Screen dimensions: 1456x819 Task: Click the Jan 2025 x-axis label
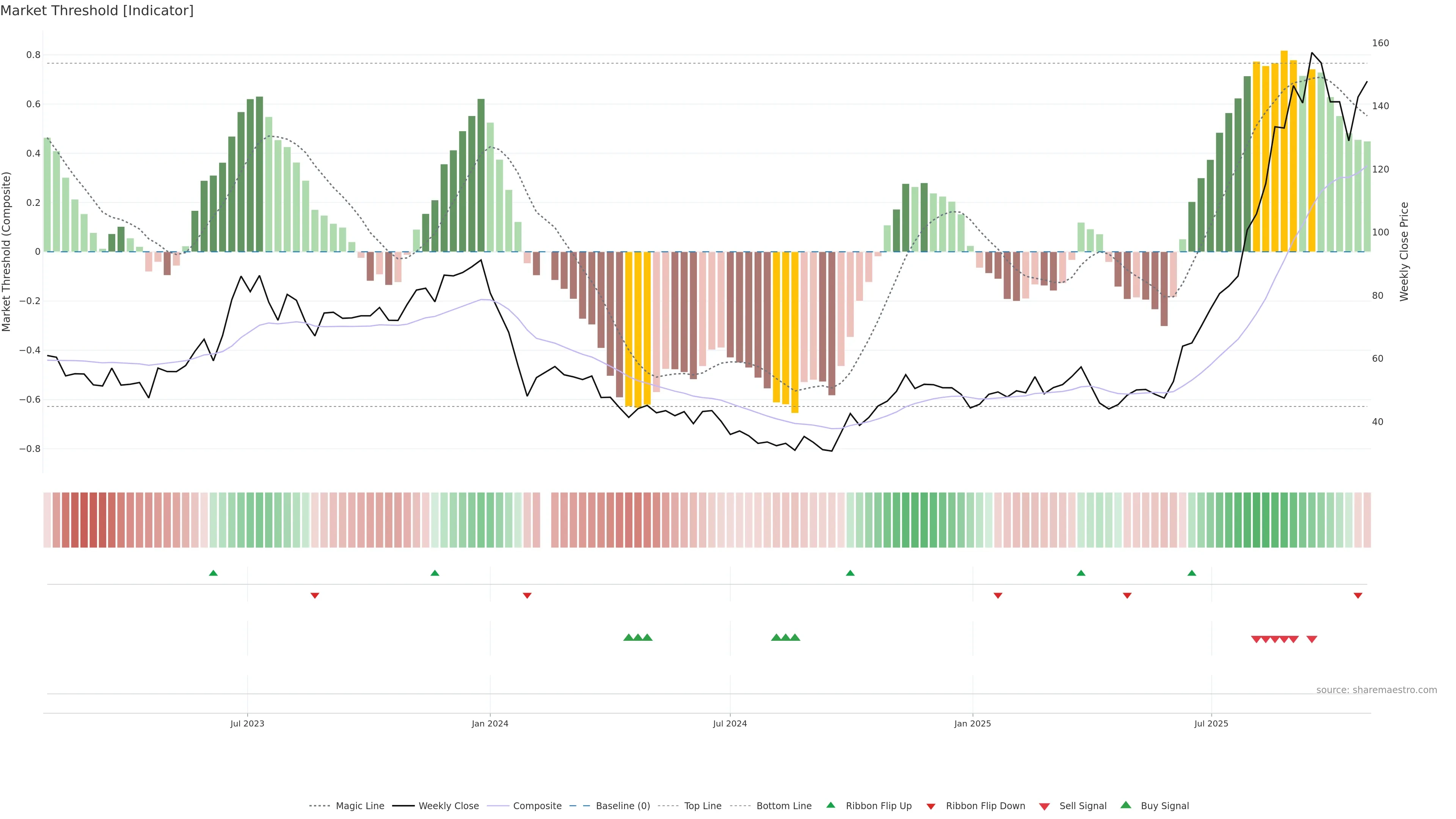[x=972, y=723]
